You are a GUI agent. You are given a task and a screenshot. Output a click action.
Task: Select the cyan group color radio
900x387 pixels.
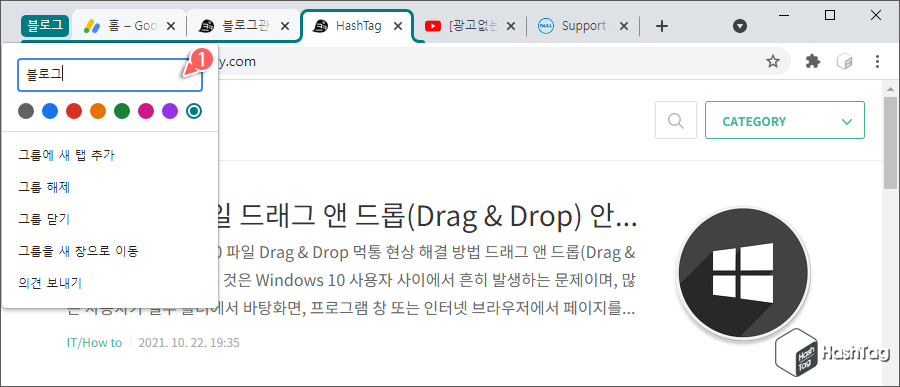[194, 111]
